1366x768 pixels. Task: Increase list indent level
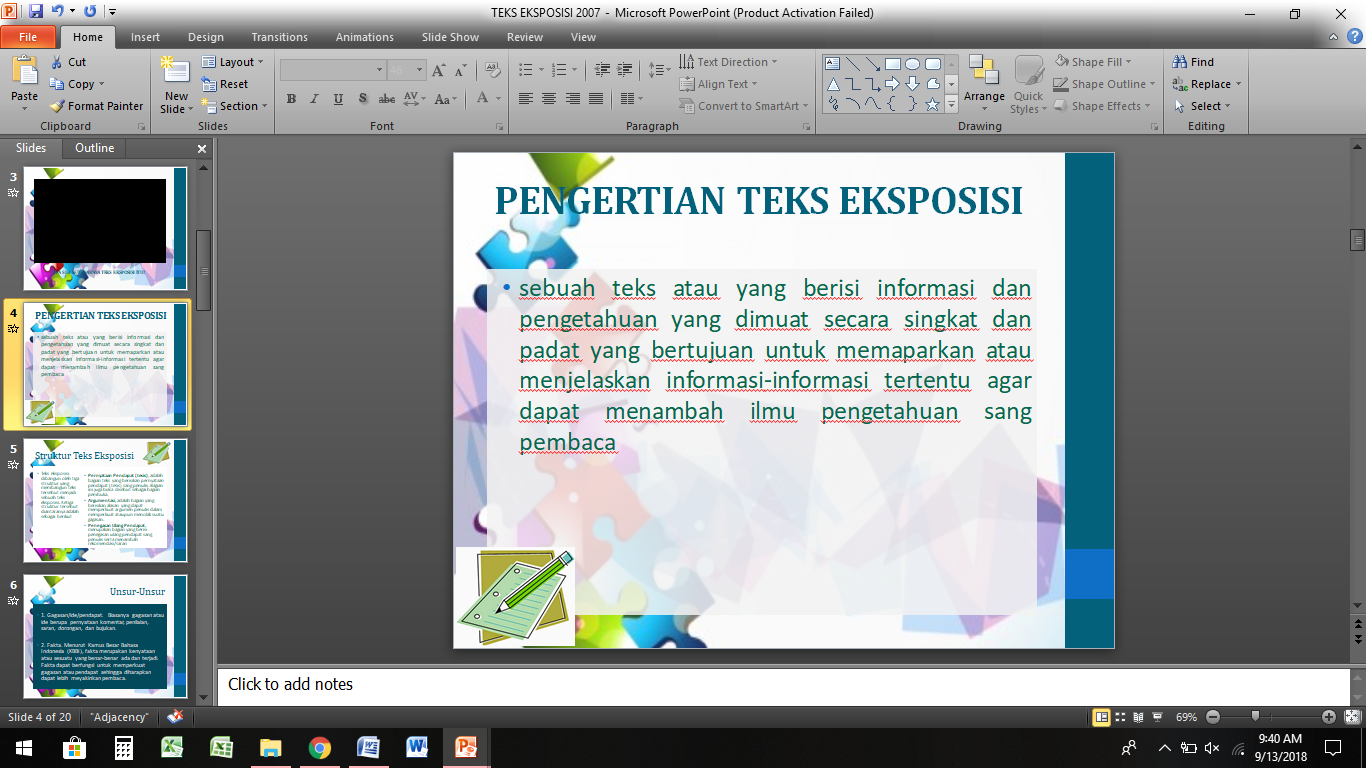(x=626, y=70)
